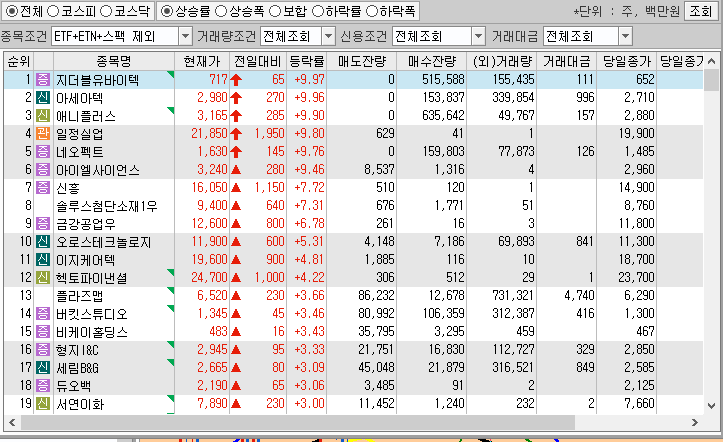723x442 pixels.
Task: Select the 코스피 radio button
Action: coord(53,11)
